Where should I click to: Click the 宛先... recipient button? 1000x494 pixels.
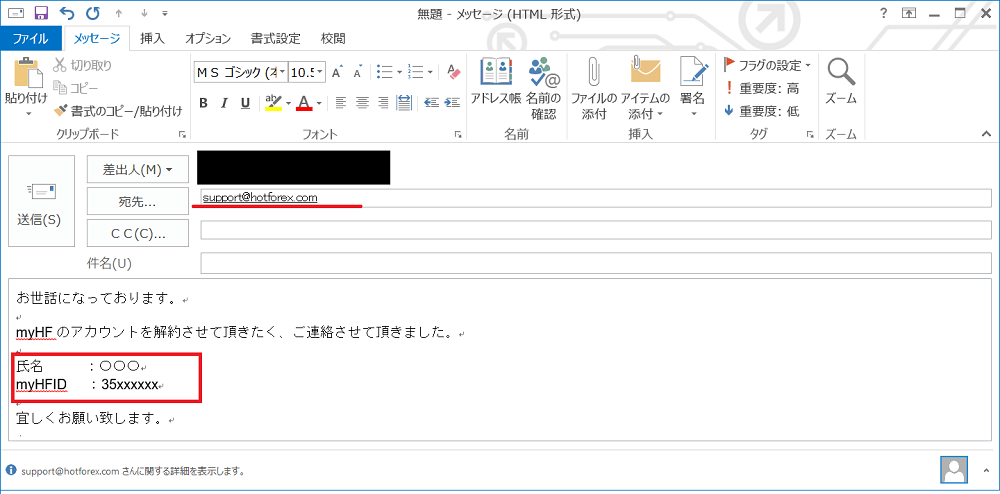click(137, 201)
